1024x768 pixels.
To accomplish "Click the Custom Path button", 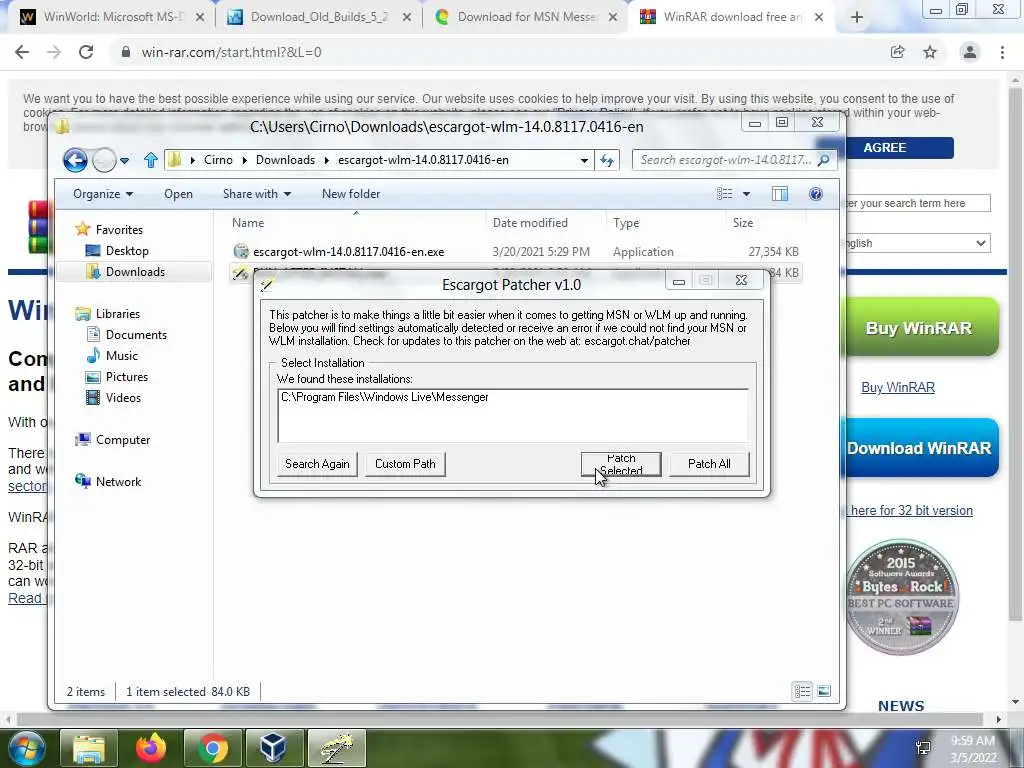I will [405, 464].
